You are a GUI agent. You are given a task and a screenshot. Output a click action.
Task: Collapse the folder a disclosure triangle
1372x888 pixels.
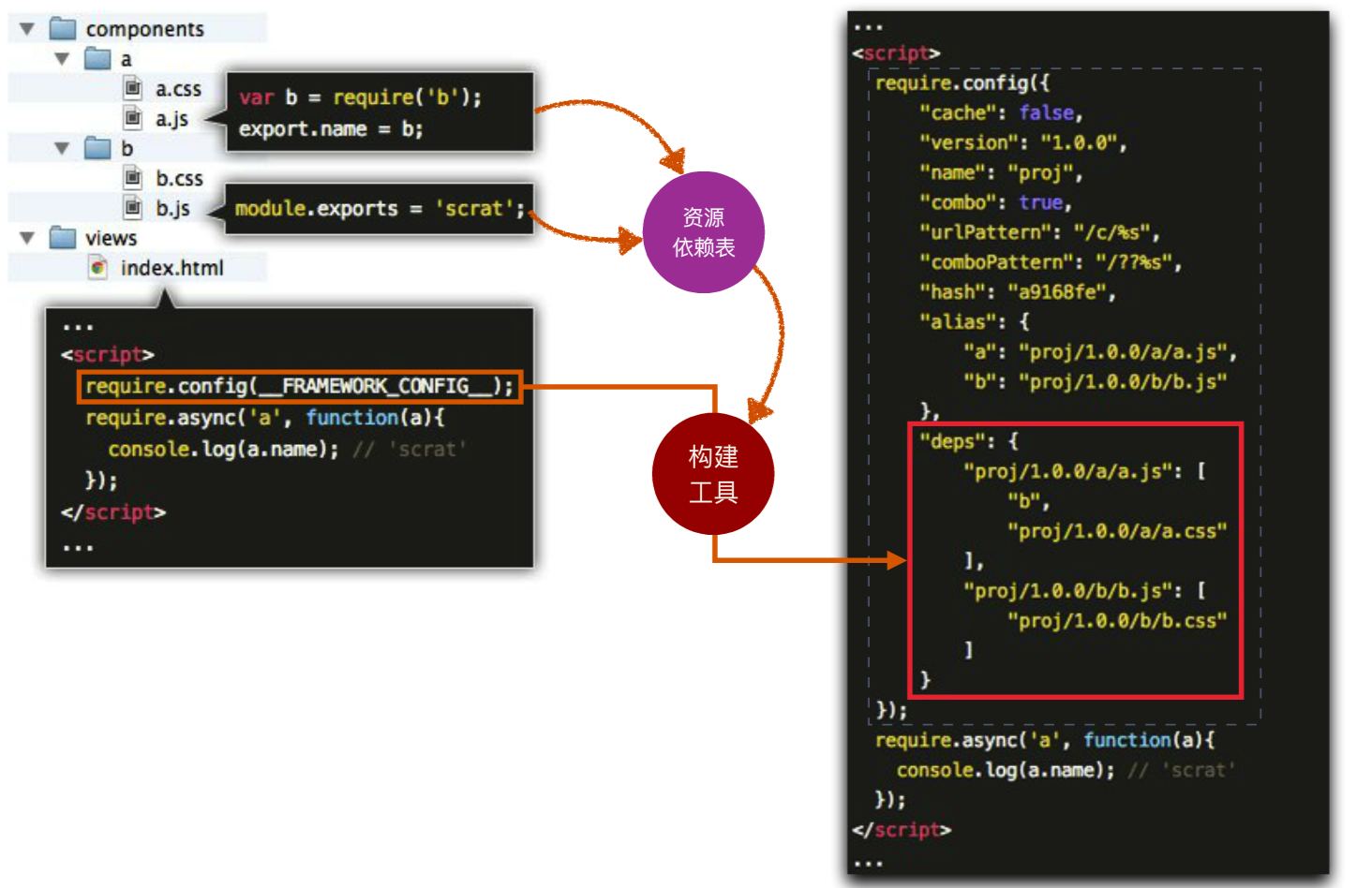[x=62, y=59]
